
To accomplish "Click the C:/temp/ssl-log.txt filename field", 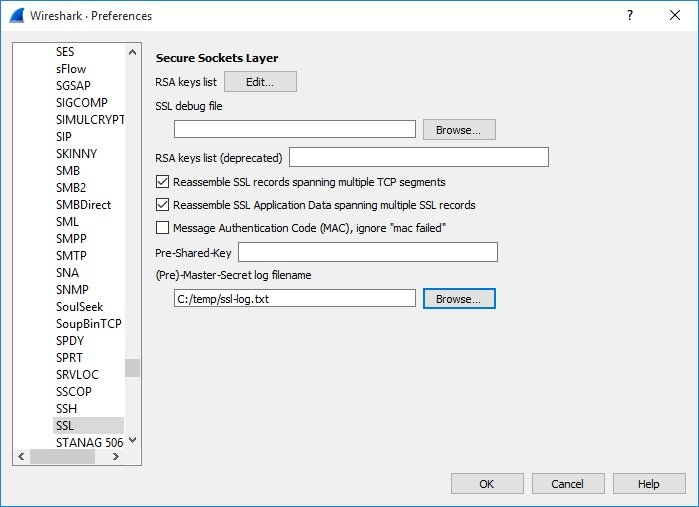I will (x=295, y=298).
